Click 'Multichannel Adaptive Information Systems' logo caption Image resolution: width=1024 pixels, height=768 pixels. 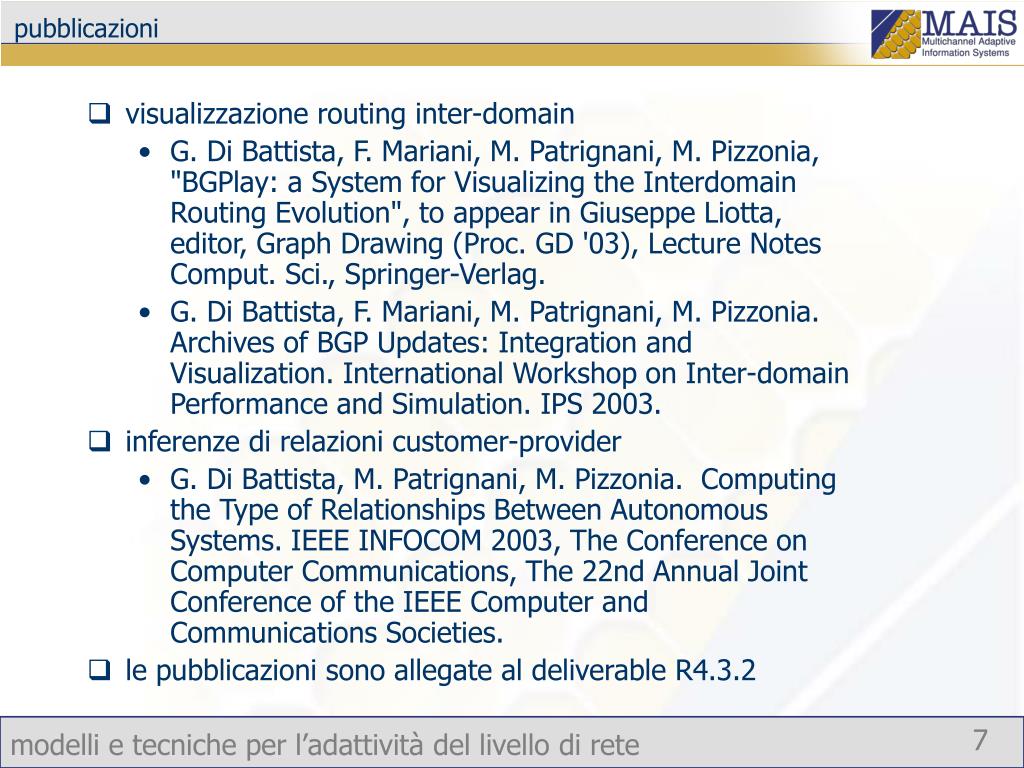tap(968, 47)
